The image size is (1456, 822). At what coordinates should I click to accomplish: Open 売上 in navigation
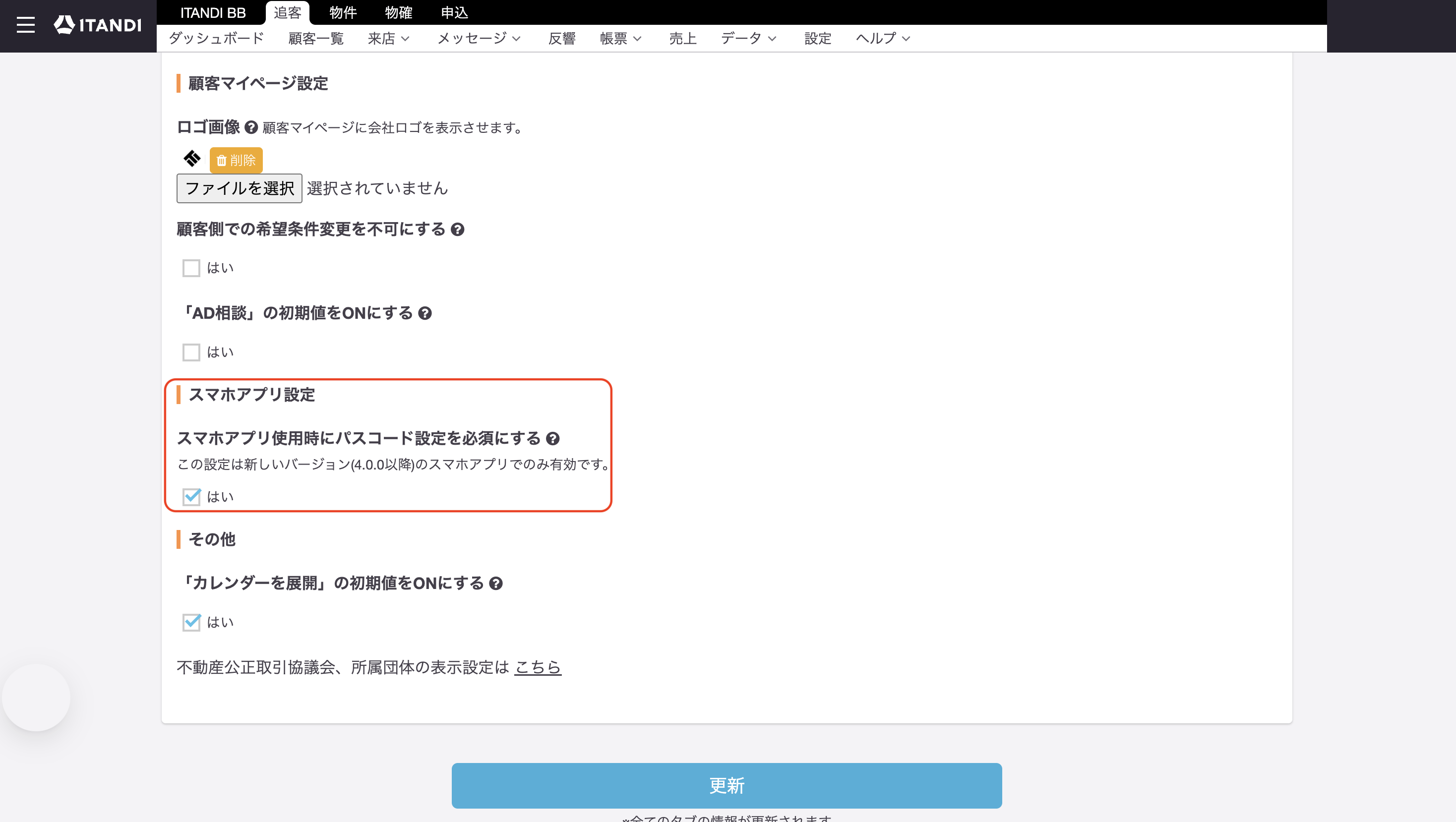tap(683, 38)
